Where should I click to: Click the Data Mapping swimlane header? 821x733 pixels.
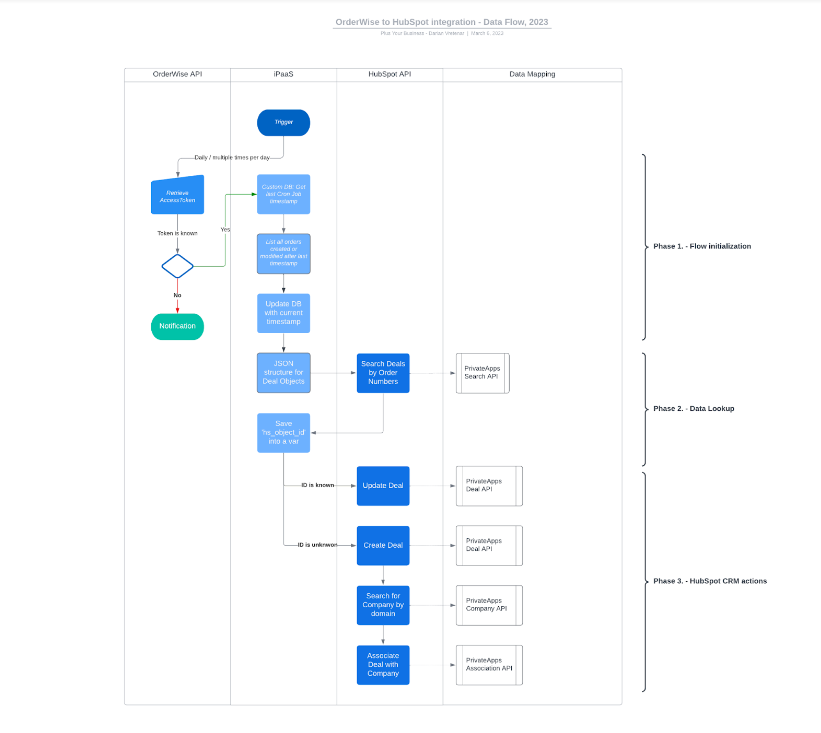pyautogui.click(x=532, y=74)
